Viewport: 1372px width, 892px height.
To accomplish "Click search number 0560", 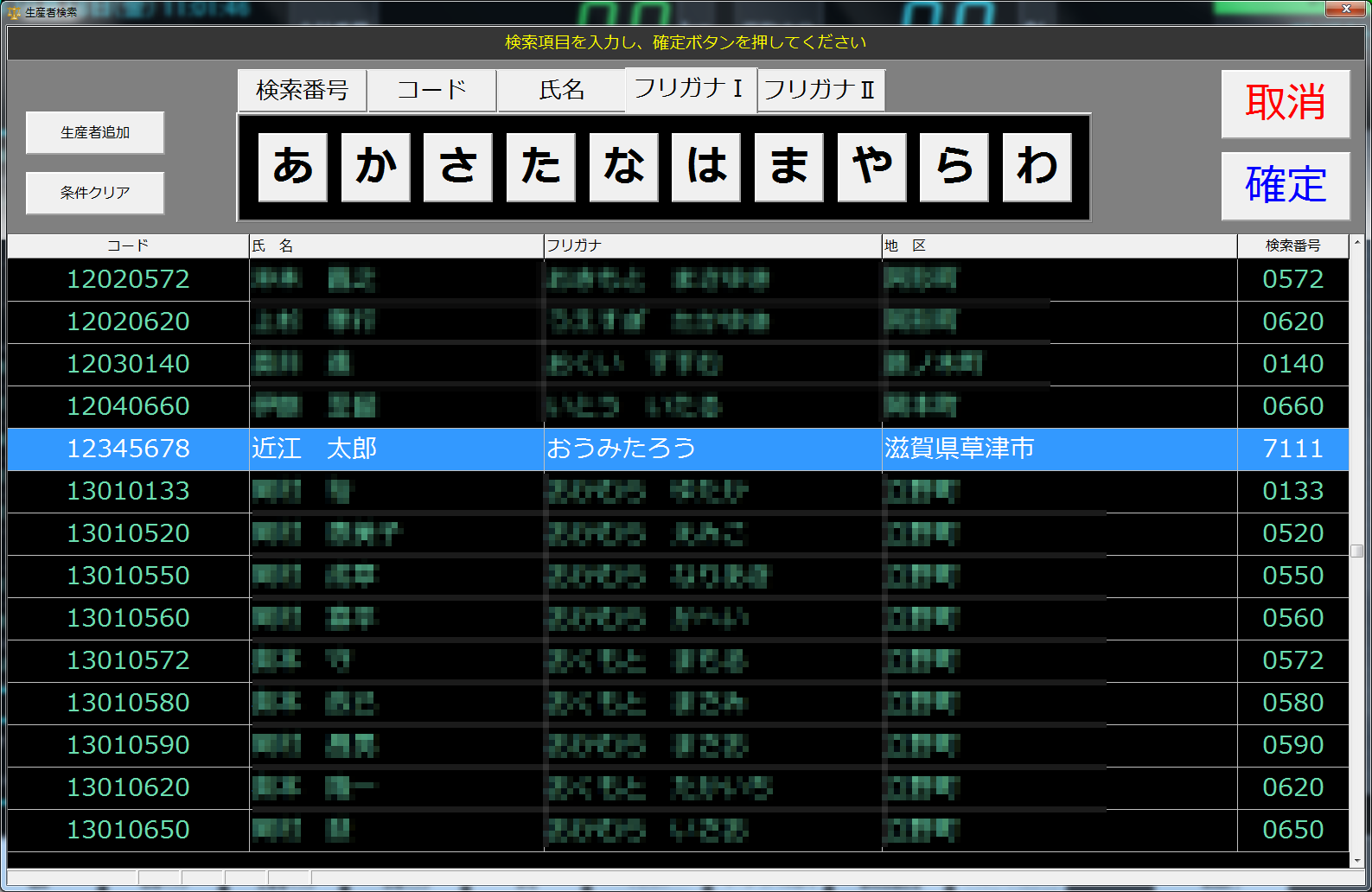I will pyautogui.click(x=1293, y=619).
